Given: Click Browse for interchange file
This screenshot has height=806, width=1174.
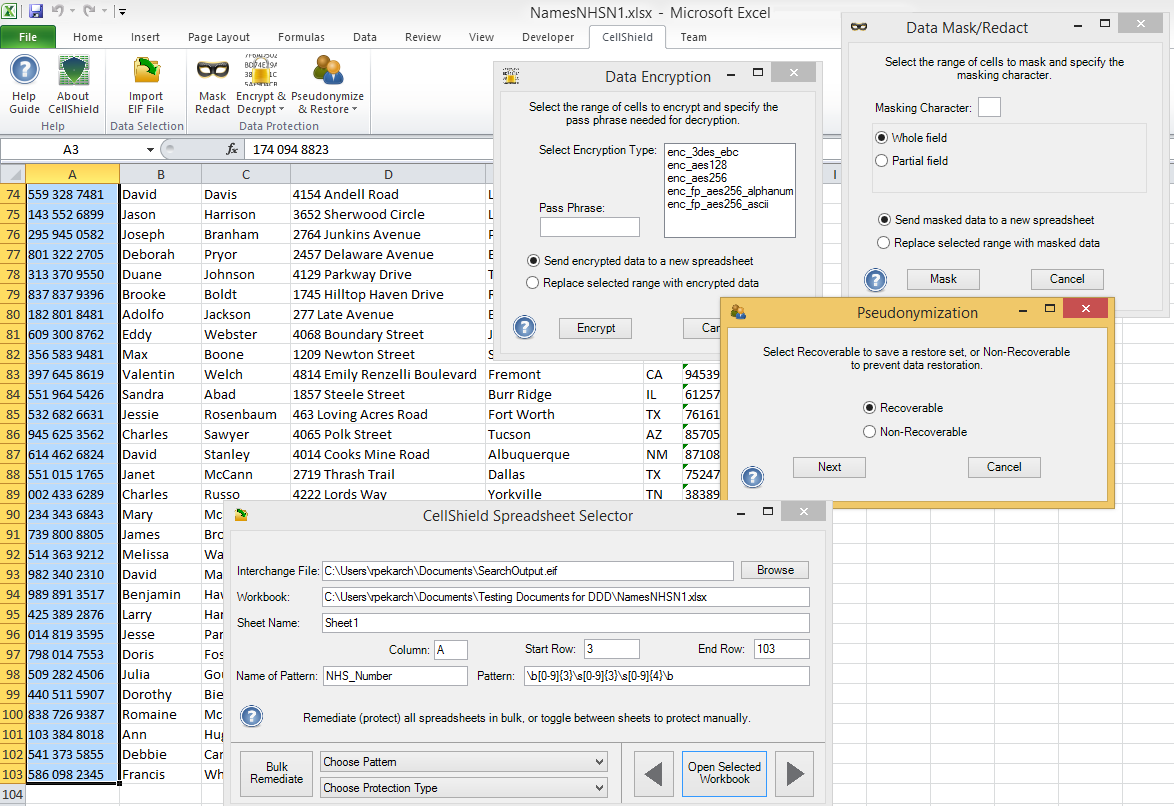Looking at the screenshot, I should click(x=775, y=570).
